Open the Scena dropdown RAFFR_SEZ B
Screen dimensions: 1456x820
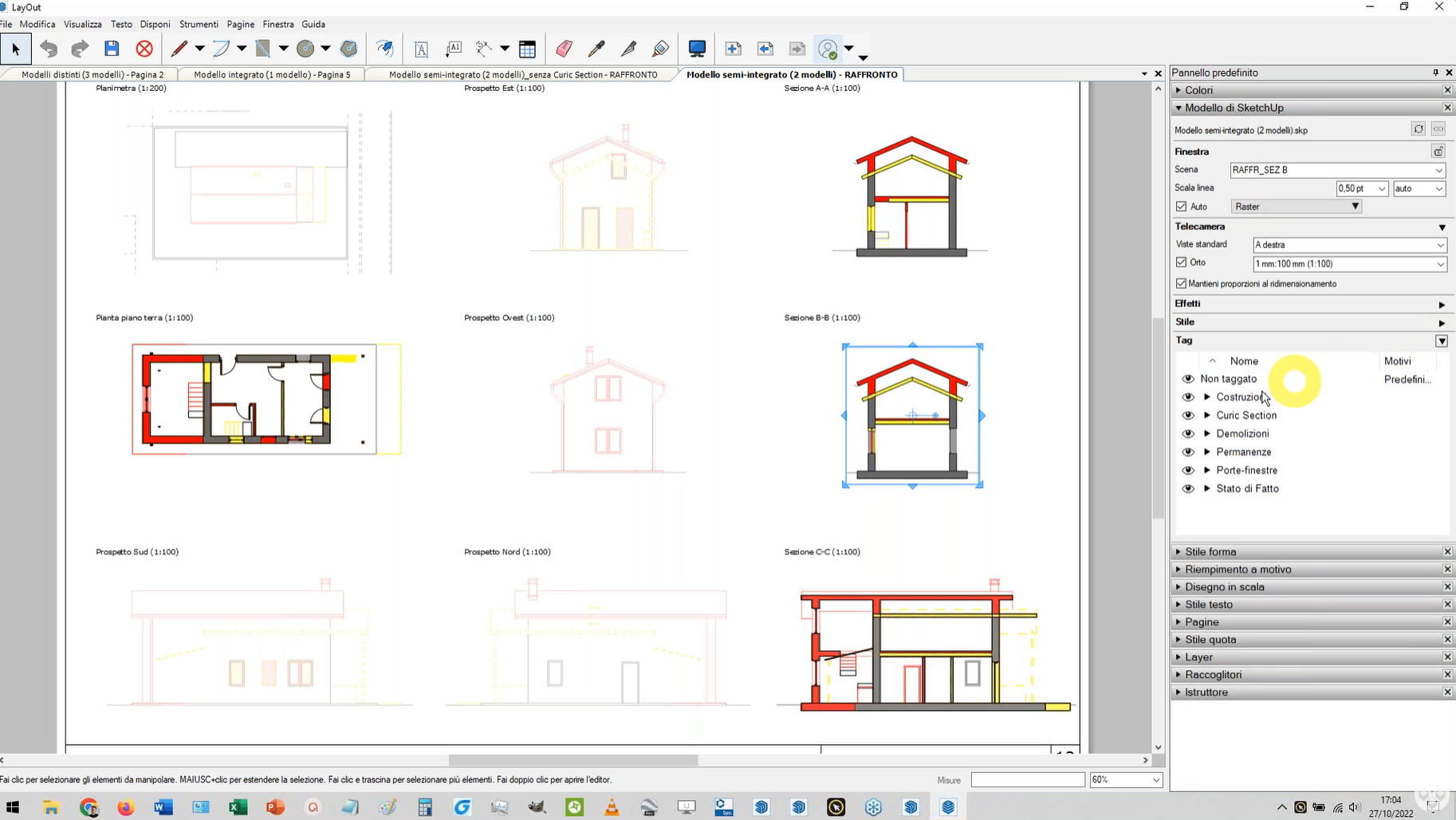pyautogui.click(x=1337, y=170)
